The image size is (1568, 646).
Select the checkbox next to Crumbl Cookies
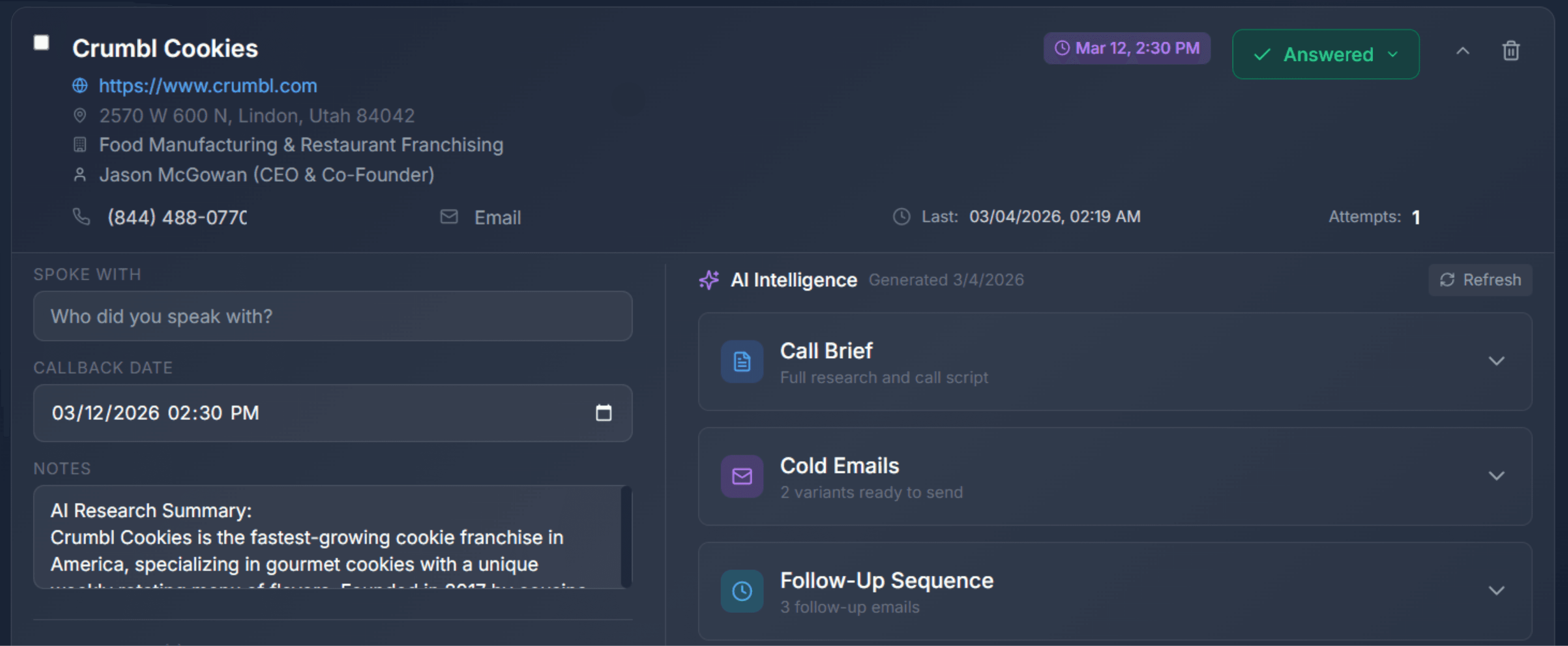pos(41,42)
